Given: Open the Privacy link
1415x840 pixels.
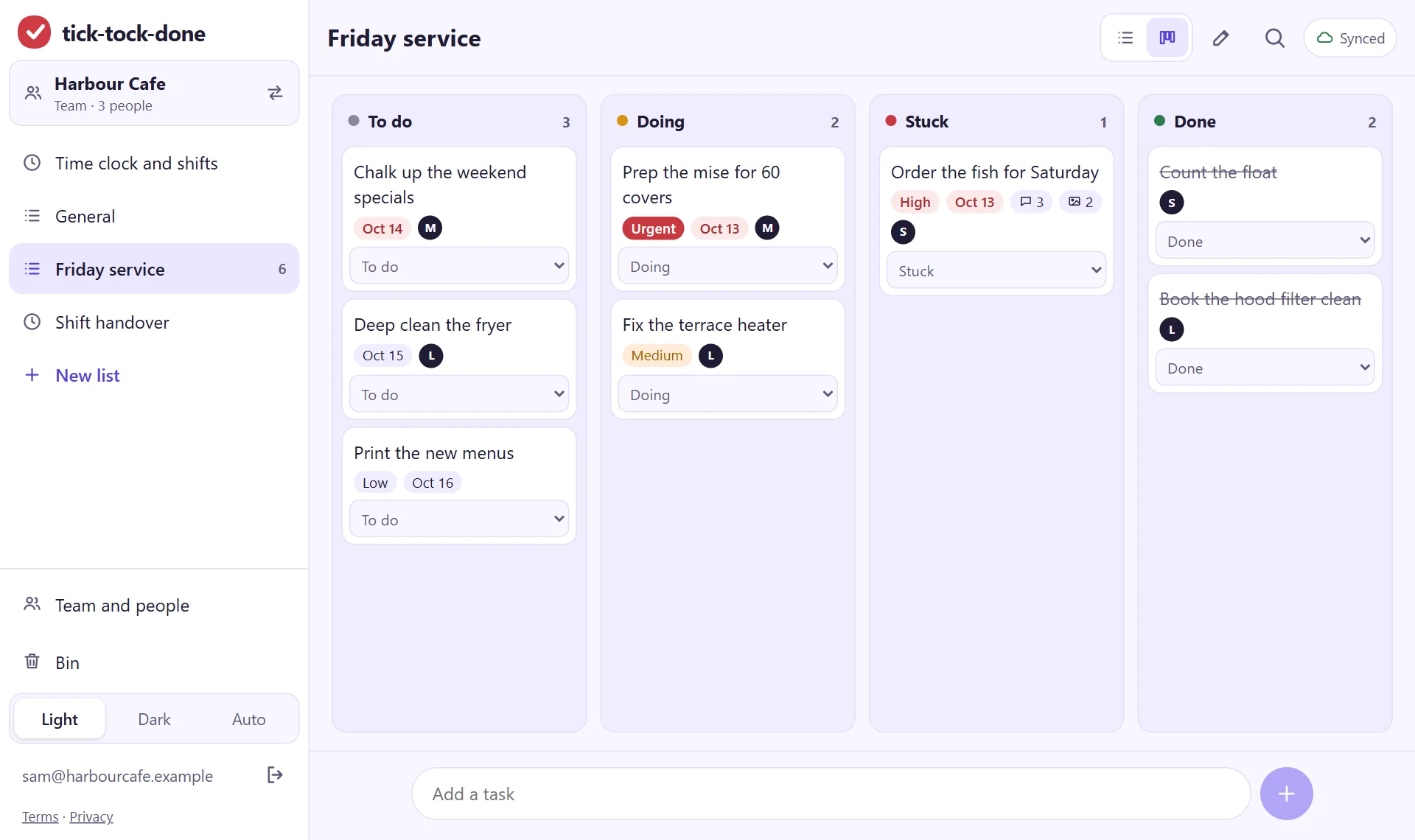Looking at the screenshot, I should click(91, 816).
